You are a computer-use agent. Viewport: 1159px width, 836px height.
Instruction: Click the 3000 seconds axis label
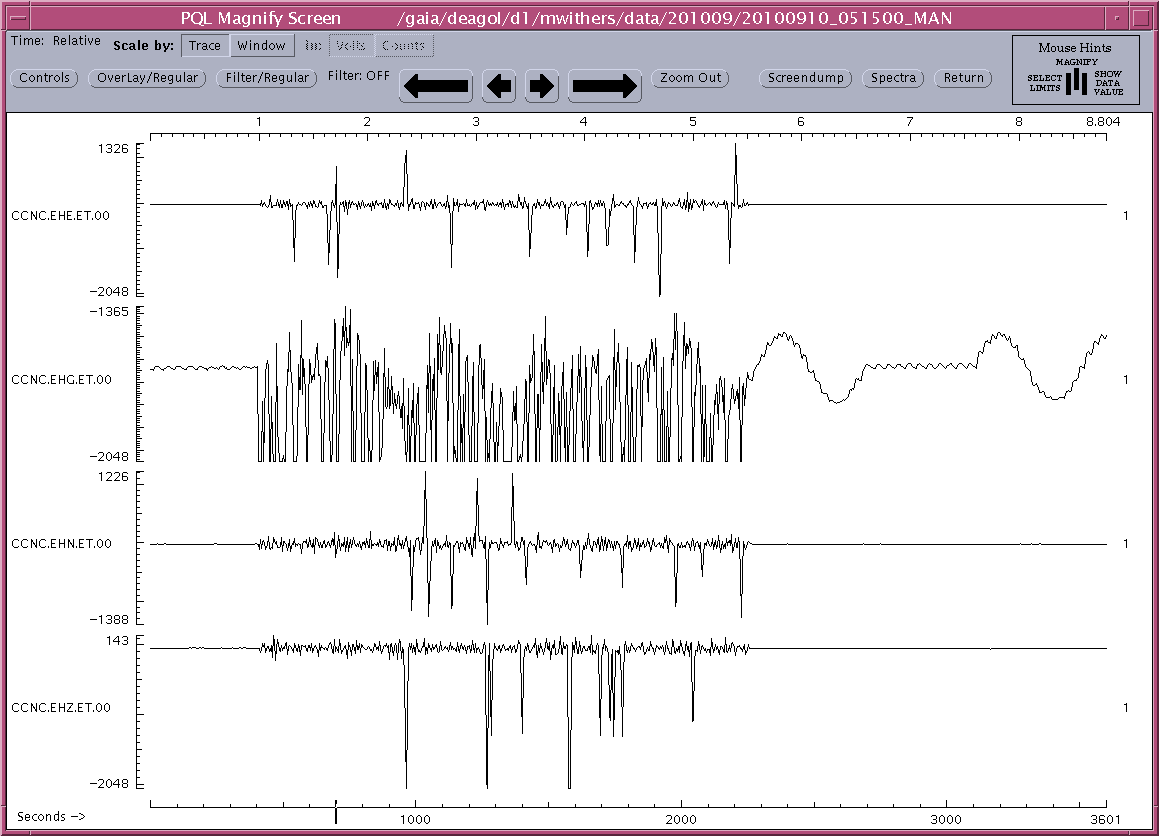945,819
